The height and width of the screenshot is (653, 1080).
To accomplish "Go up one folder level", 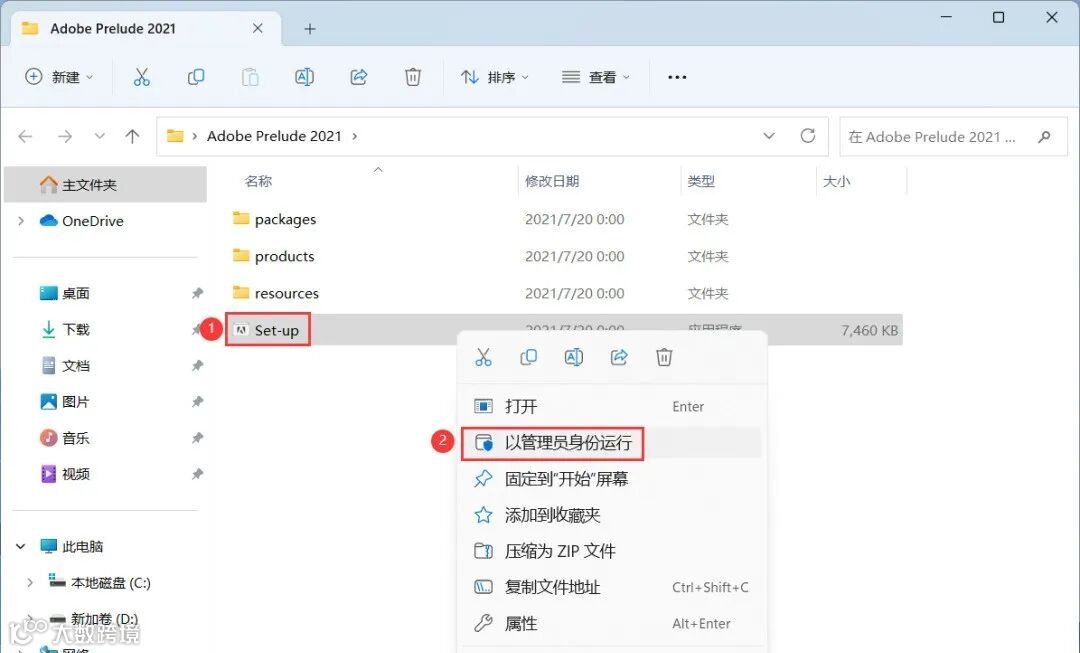I will click(132, 136).
